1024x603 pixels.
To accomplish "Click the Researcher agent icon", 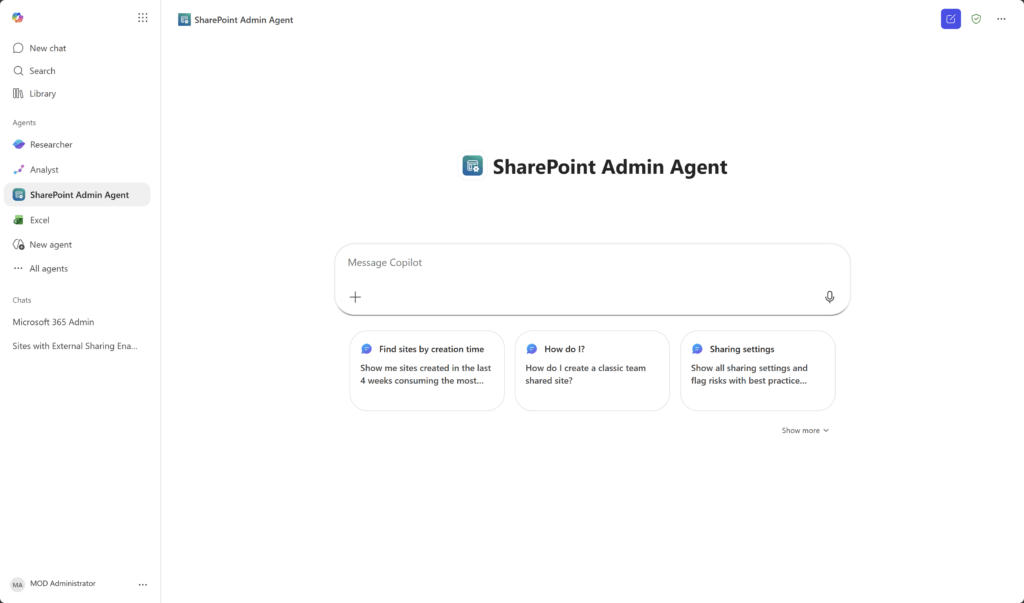I will click(19, 144).
